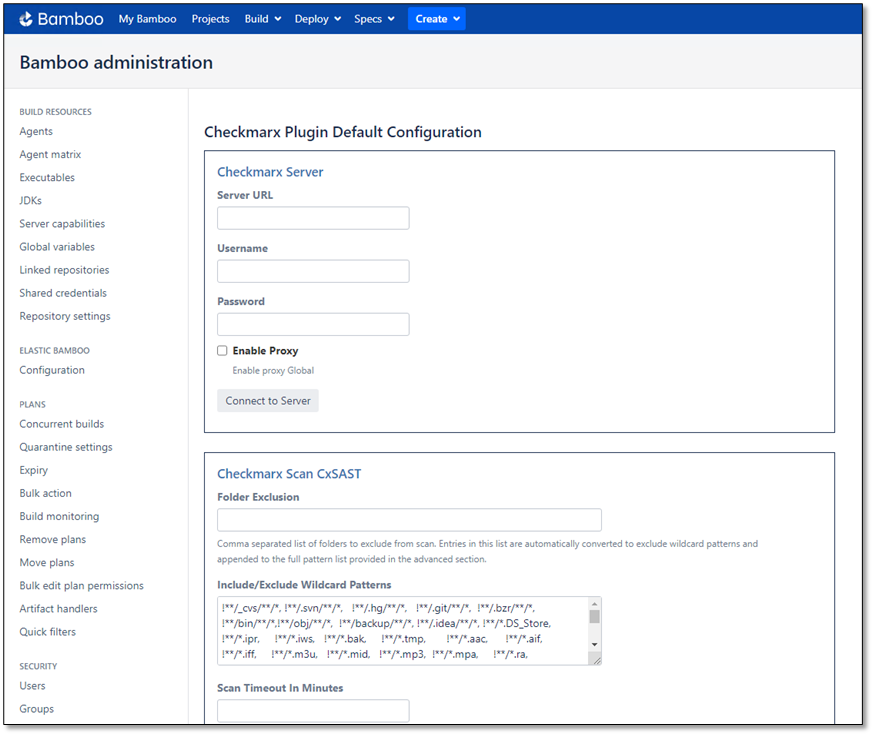Click the Bamboo logo icon

tap(26, 19)
